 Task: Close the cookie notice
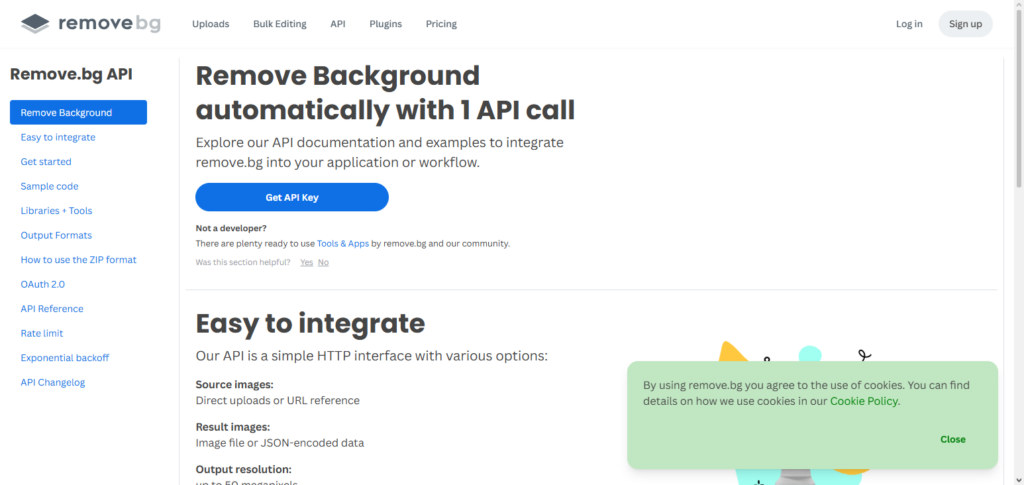pyautogui.click(x=953, y=439)
